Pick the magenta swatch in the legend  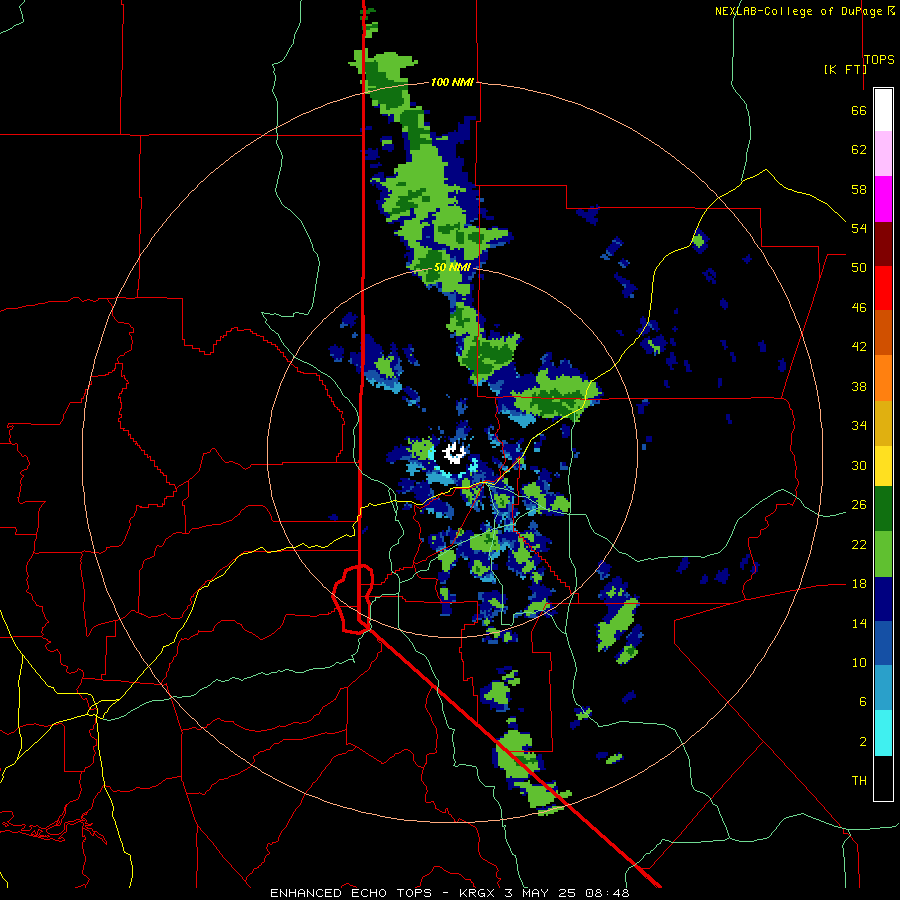coord(883,199)
